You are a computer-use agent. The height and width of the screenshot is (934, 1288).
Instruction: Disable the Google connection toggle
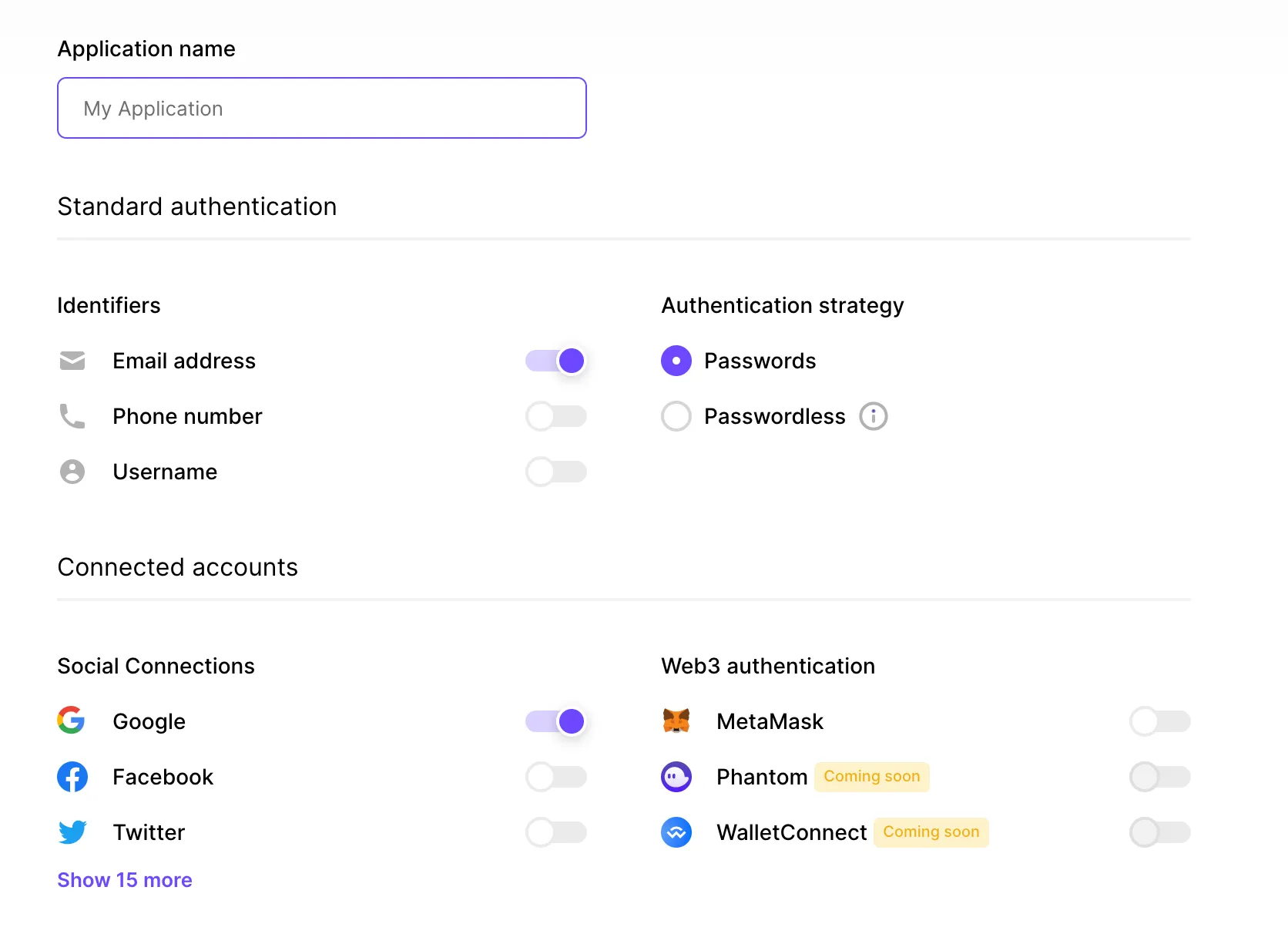tap(555, 721)
